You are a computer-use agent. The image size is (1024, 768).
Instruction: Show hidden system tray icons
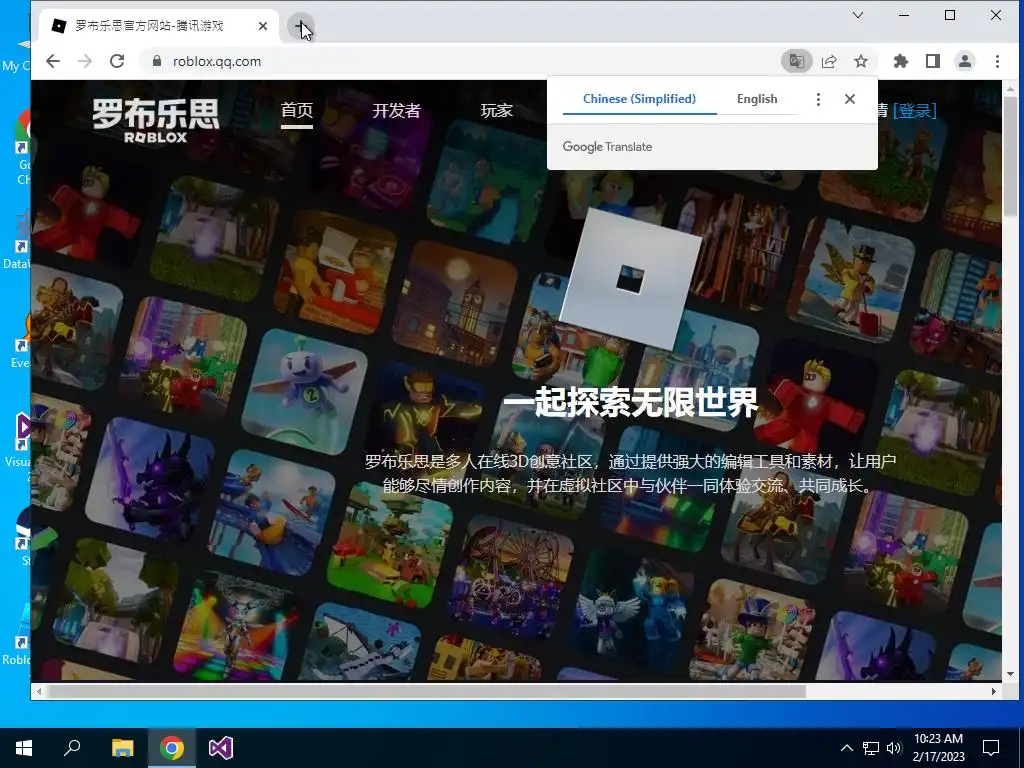tap(846, 748)
